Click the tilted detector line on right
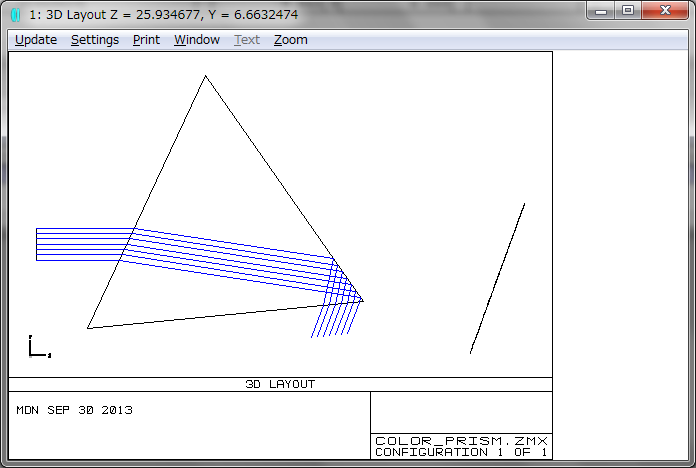Screen dimensions: 696x468 tap(498, 278)
